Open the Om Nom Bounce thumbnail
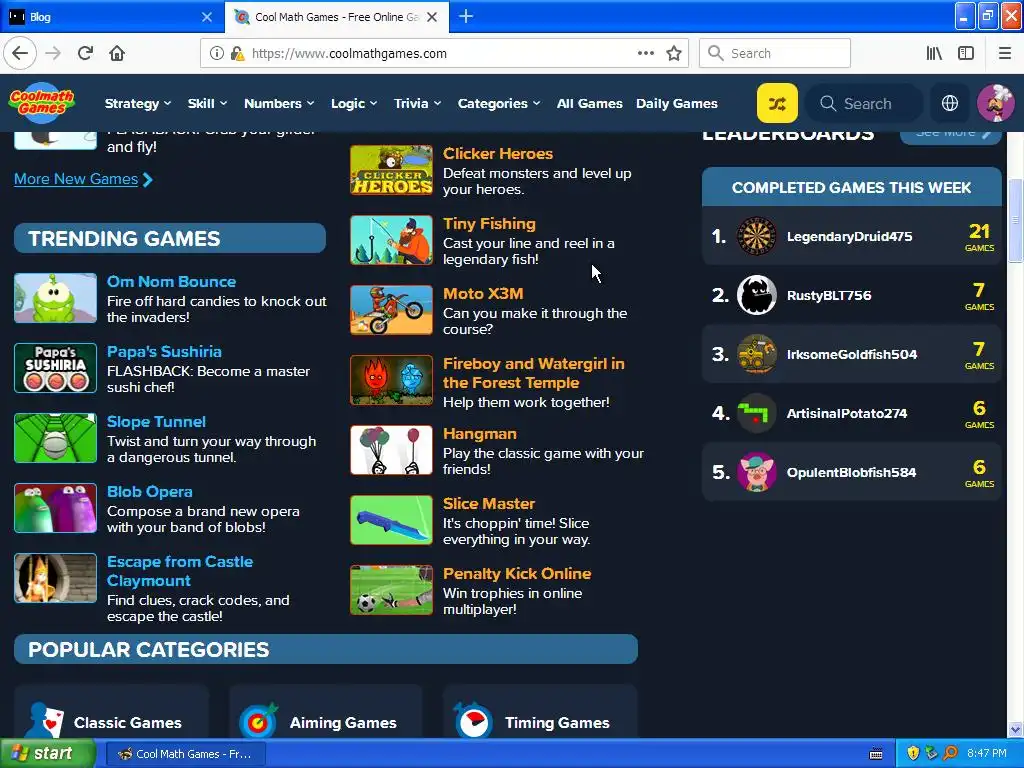 pos(56,298)
